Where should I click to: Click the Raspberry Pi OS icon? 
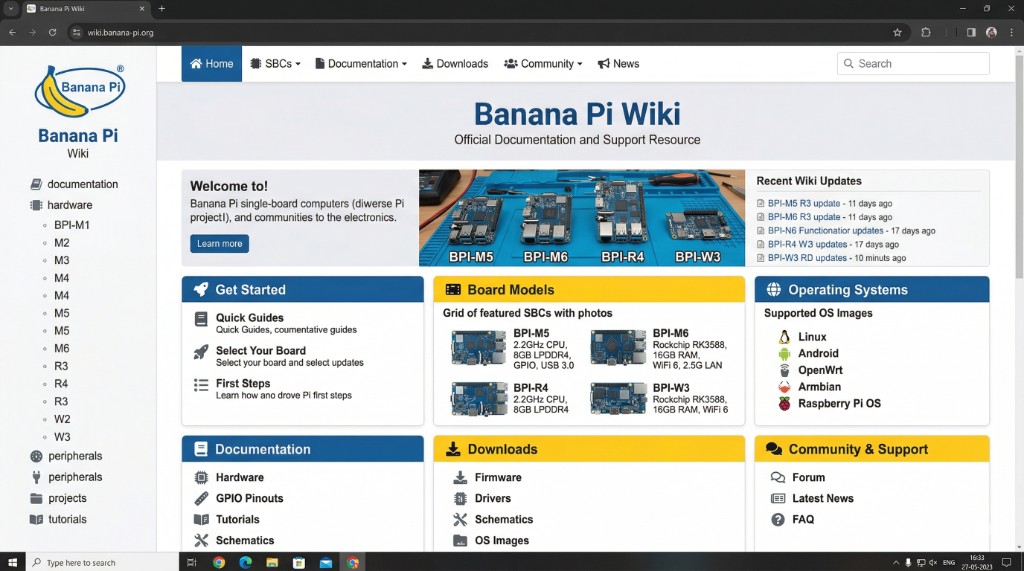(x=784, y=404)
